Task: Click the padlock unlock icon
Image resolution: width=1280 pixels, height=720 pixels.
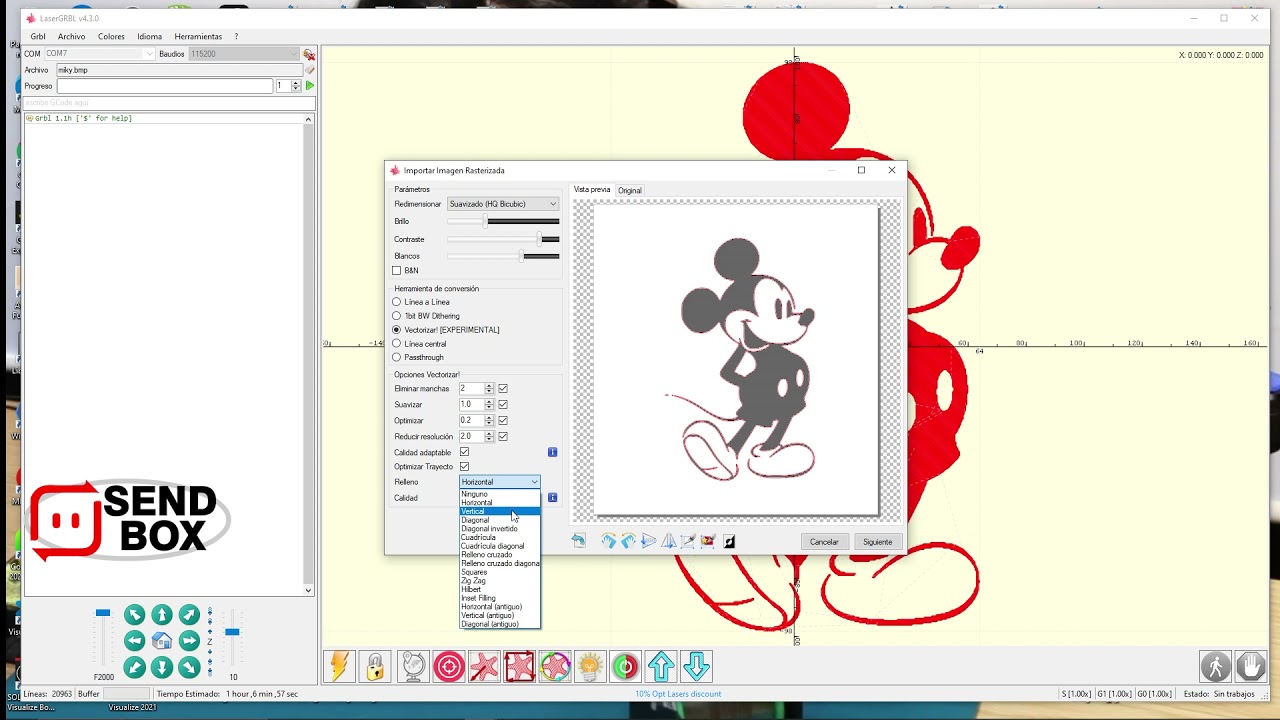Action: [x=375, y=666]
